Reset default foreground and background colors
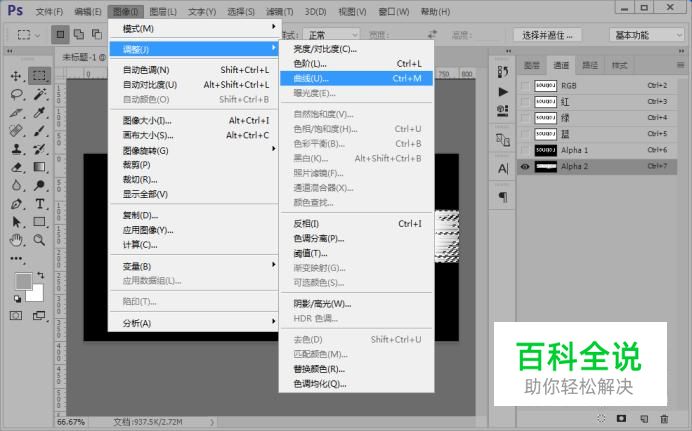Screen dimensions: 692x431 17,299
